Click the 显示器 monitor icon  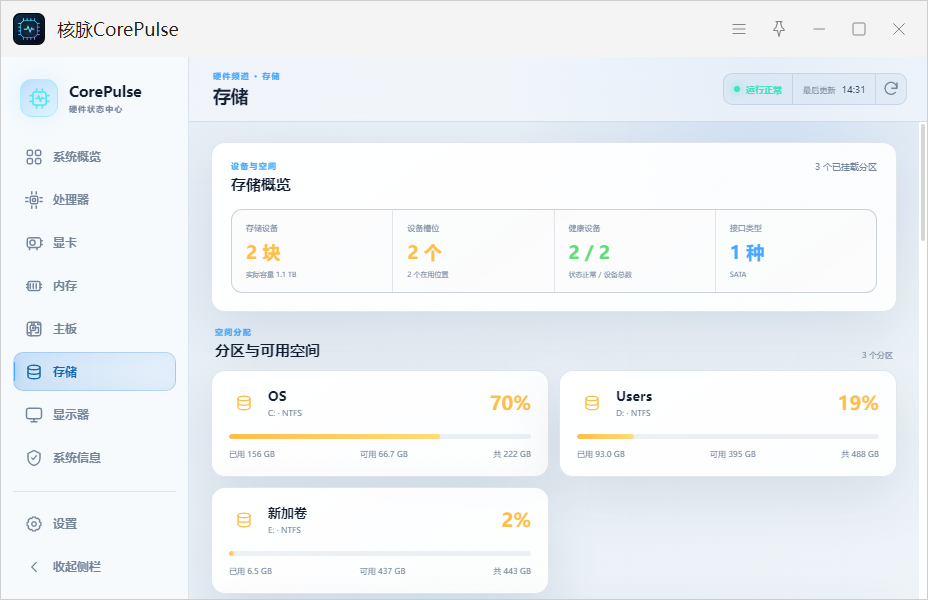click(x=34, y=415)
